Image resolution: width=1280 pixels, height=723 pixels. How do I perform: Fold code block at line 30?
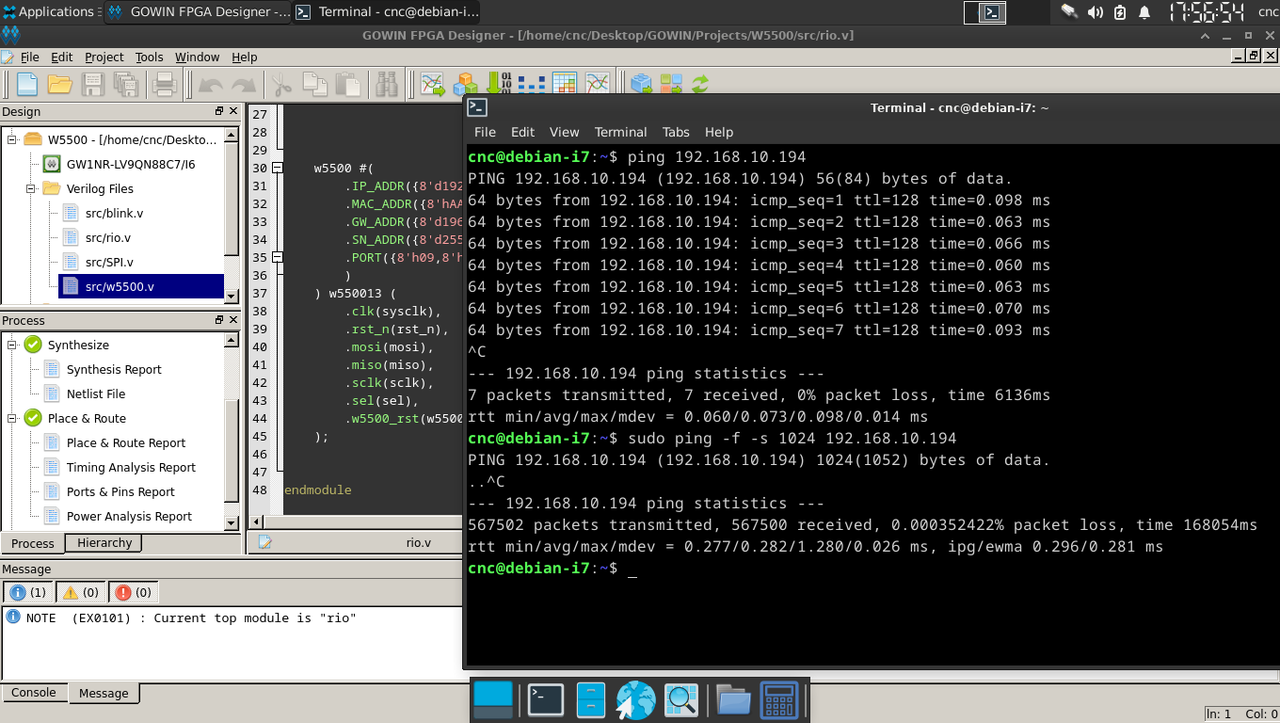coord(277,168)
